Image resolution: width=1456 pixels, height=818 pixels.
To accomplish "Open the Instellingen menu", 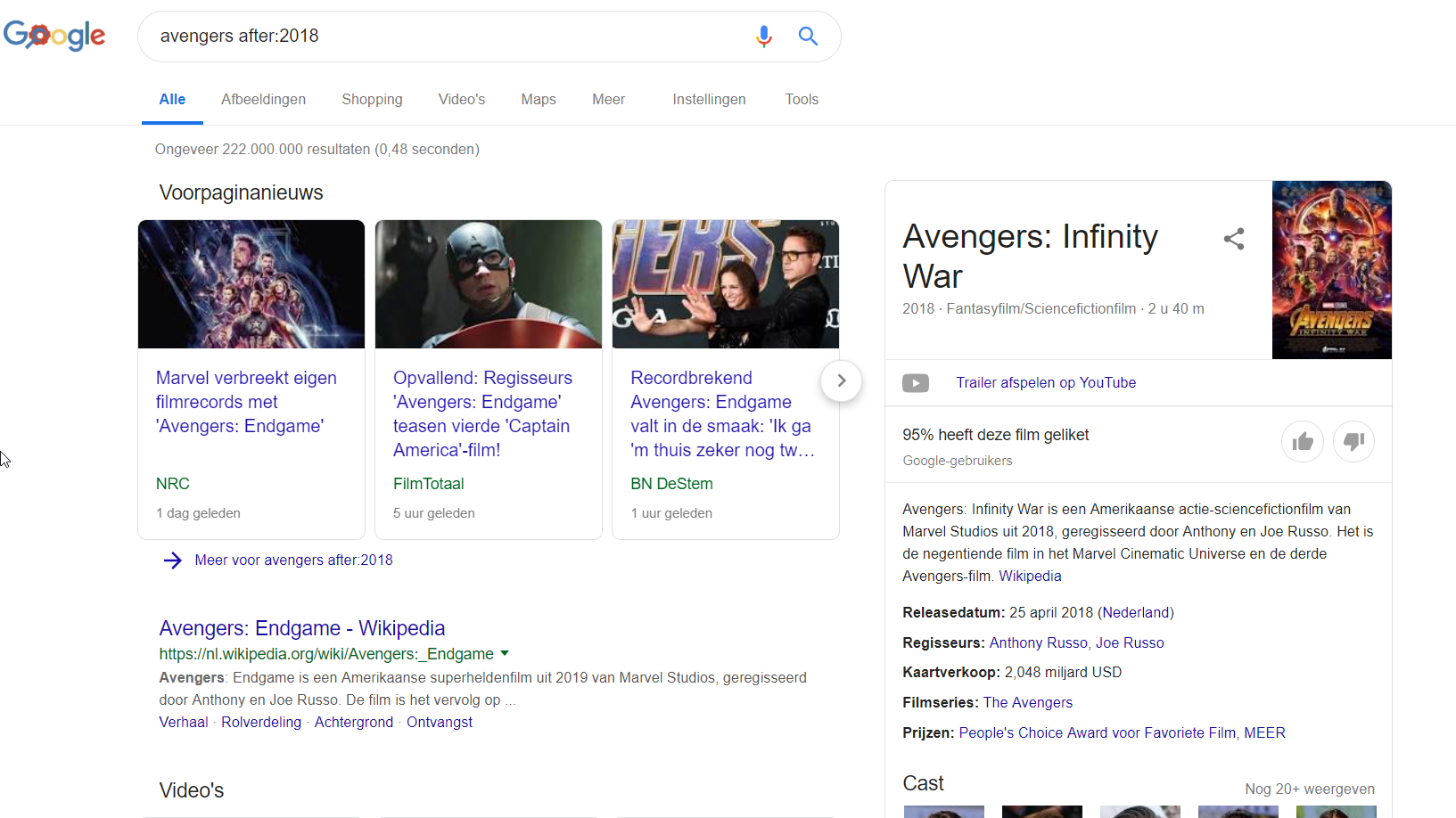I will pyautogui.click(x=709, y=100).
